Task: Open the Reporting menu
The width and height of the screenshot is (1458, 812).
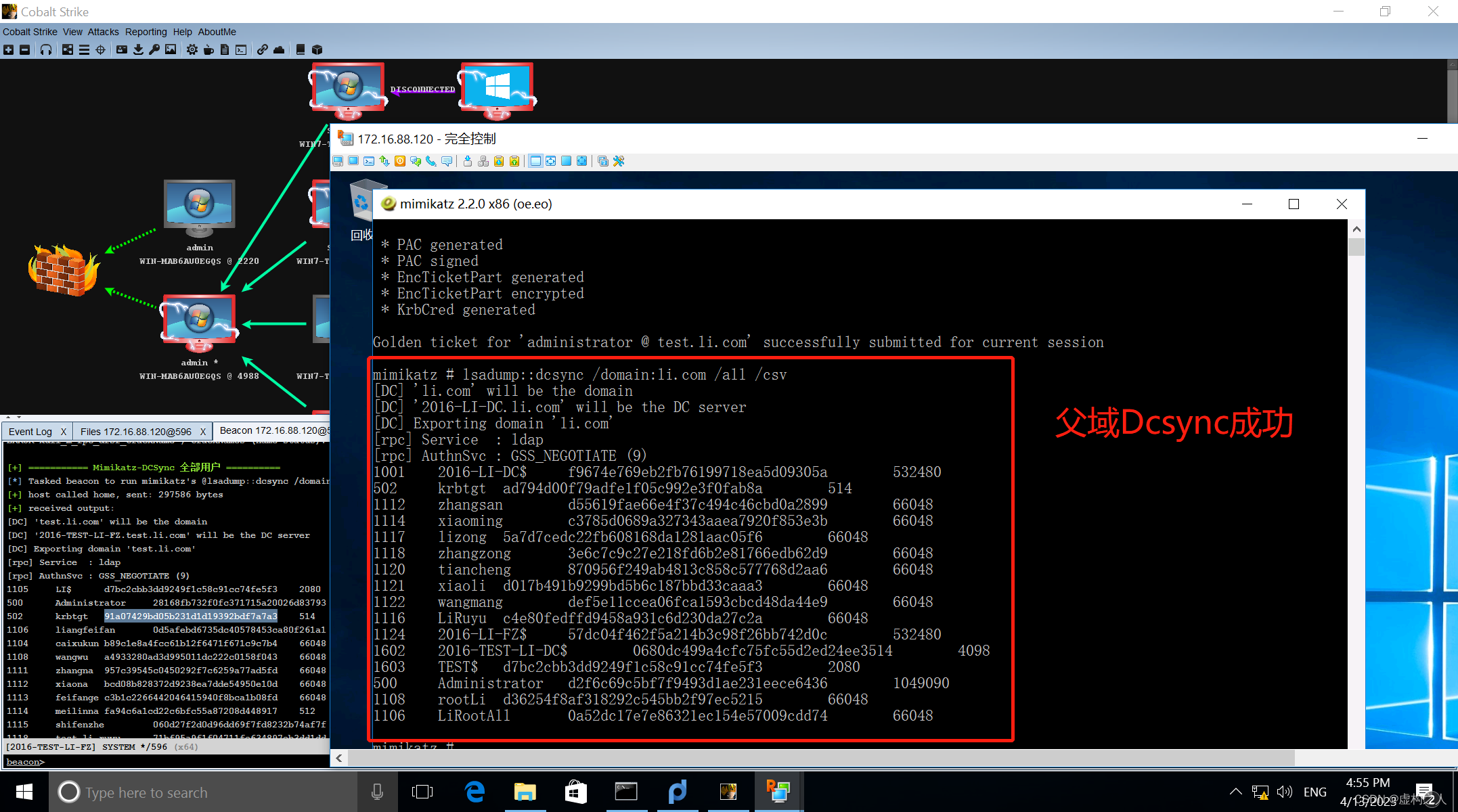Action: tap(146, 32)
